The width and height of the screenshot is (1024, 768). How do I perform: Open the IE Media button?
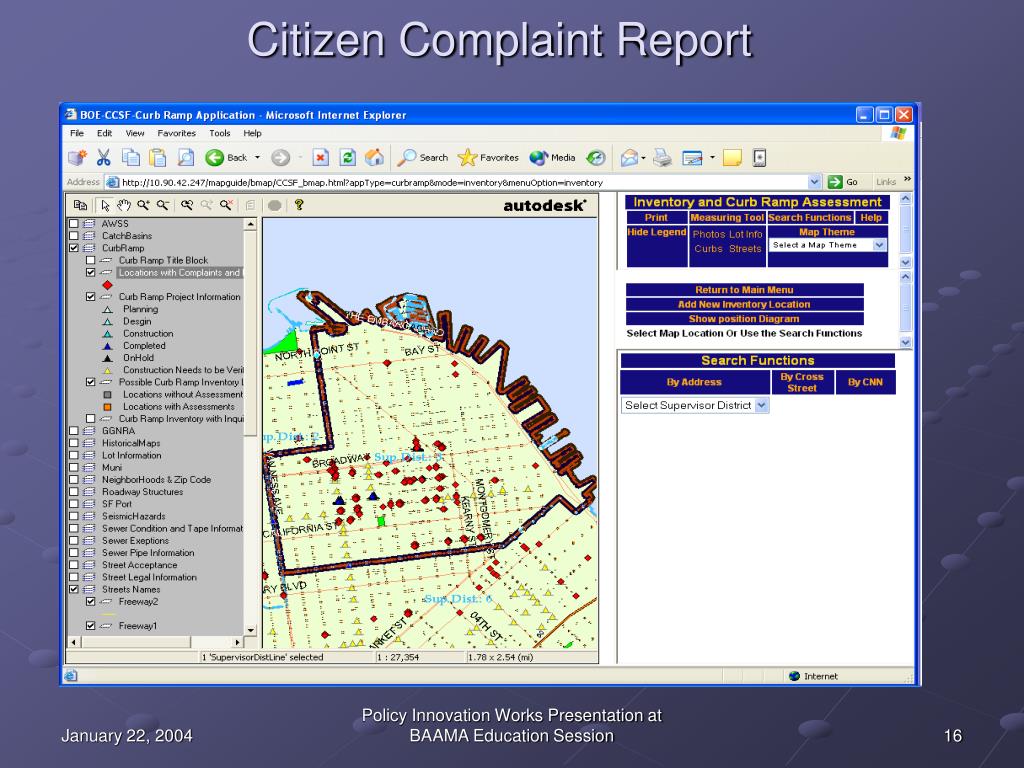[x=552, y=157]
